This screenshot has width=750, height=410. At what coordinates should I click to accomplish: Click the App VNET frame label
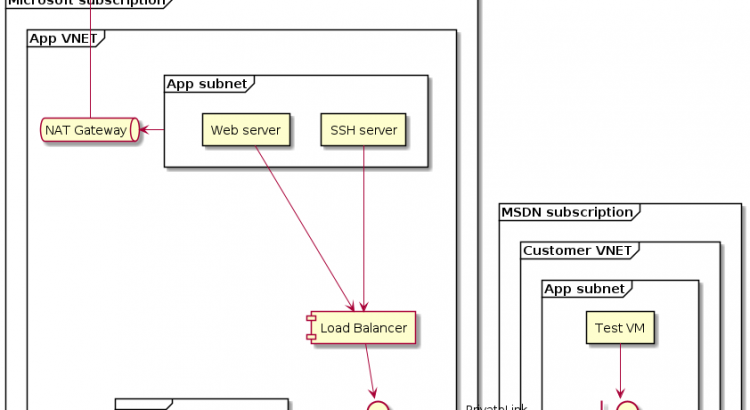63,38
